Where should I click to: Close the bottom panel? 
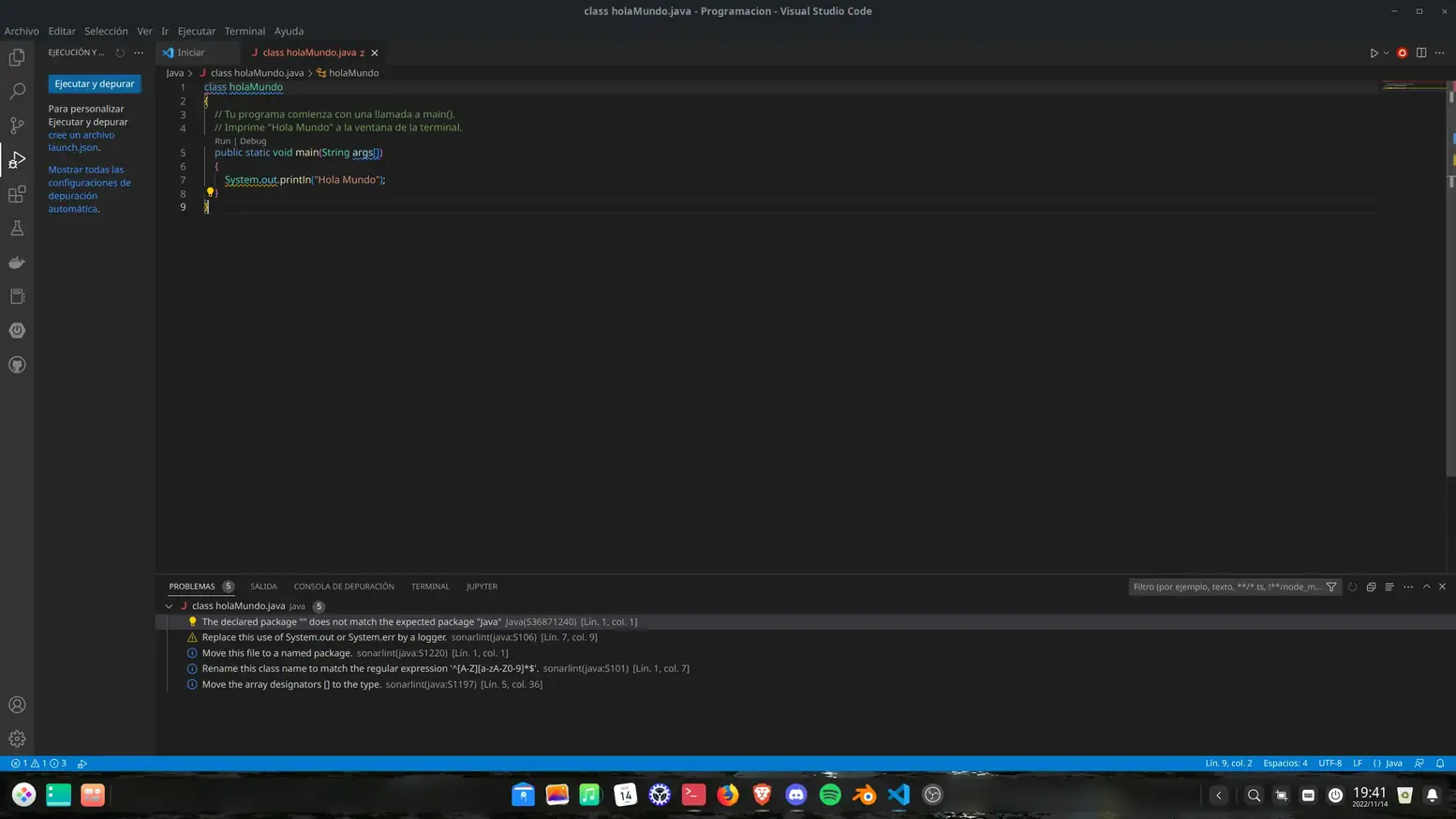pos(1443,587)
